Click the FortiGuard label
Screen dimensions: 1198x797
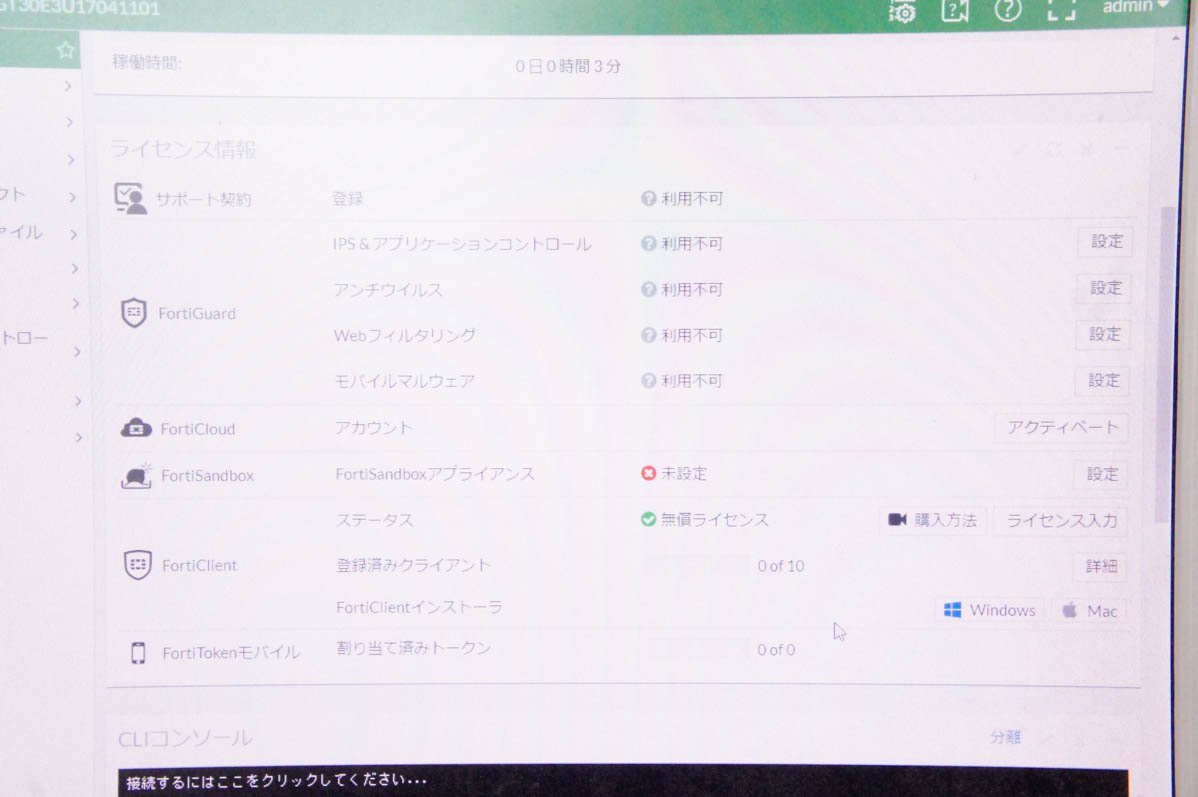[x=197, y=313]
